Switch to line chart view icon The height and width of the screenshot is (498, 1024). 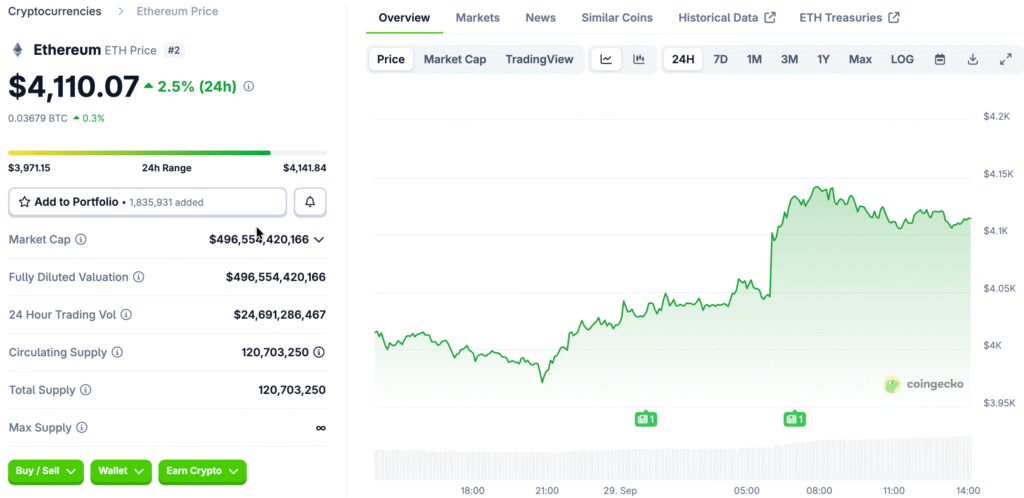606,59
